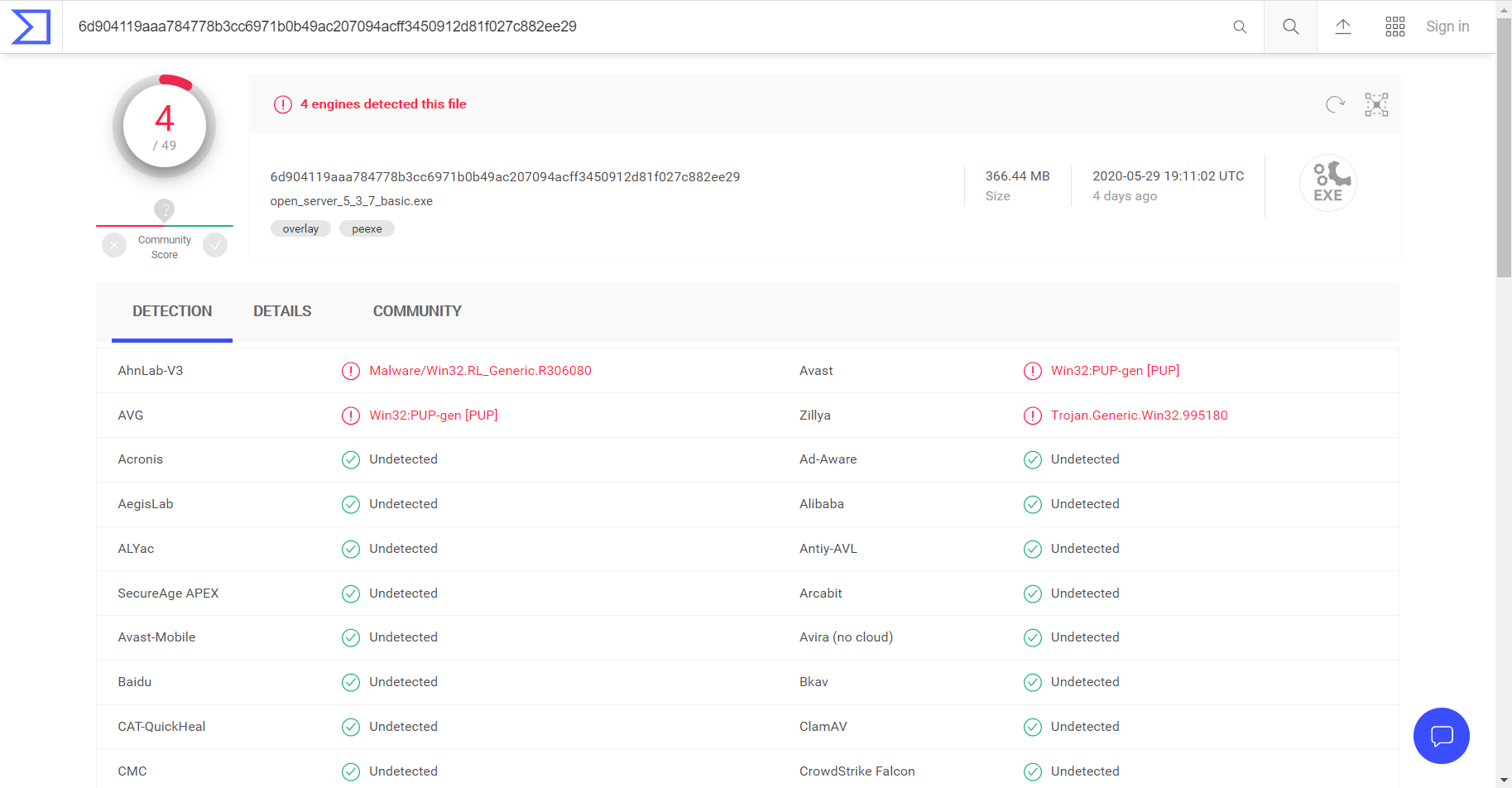Screen dimensions: 1512x788
Task: Click the VirusTotal logo icon
Action: (31, 26)
